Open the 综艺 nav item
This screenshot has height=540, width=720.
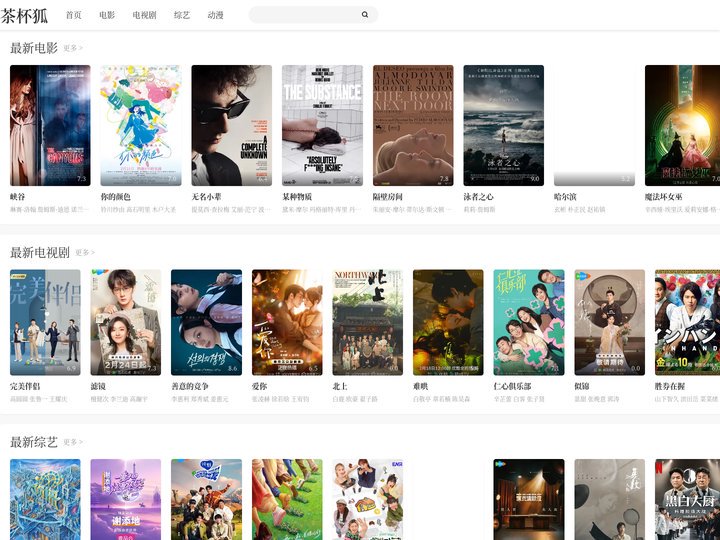[x=182, y=15]
